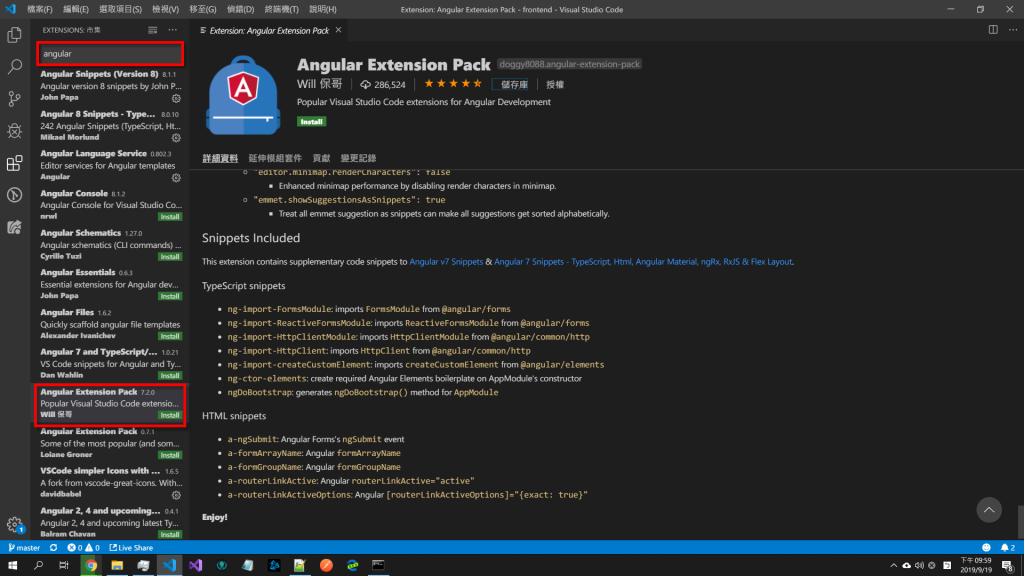Open Visual Studio from the taskbar
Image resolution: width=1024 pixels, height=576 pixels.
pos(195,566)
